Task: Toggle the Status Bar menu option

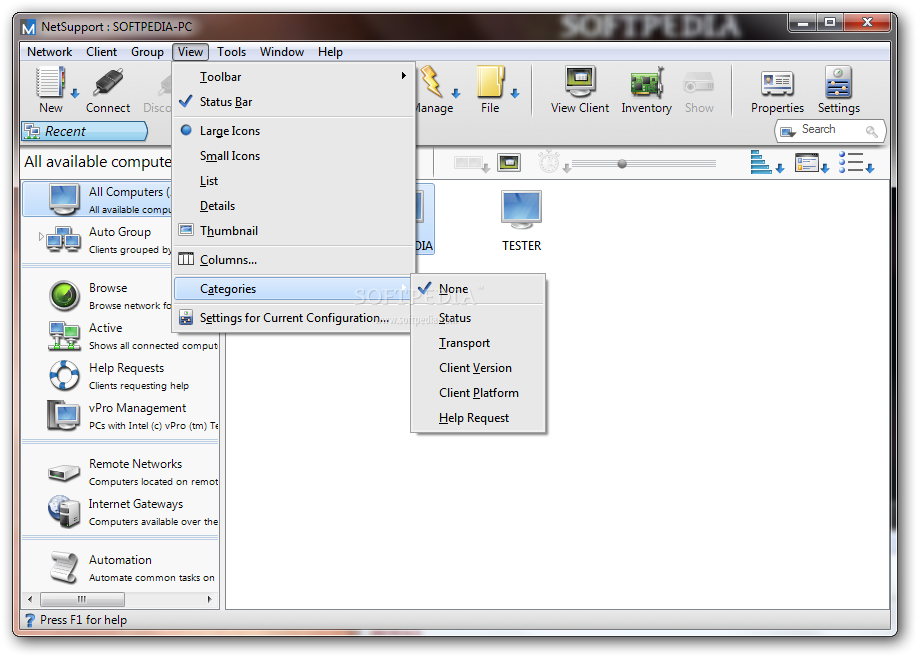Action: (x=293, y=102)
